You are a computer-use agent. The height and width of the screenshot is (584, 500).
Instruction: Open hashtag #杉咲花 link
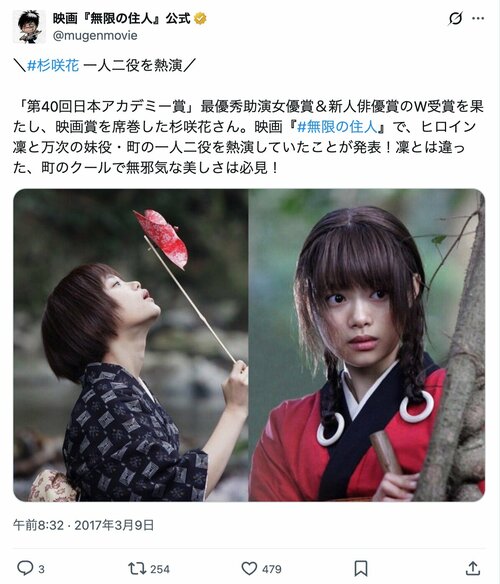click(53, 66)
